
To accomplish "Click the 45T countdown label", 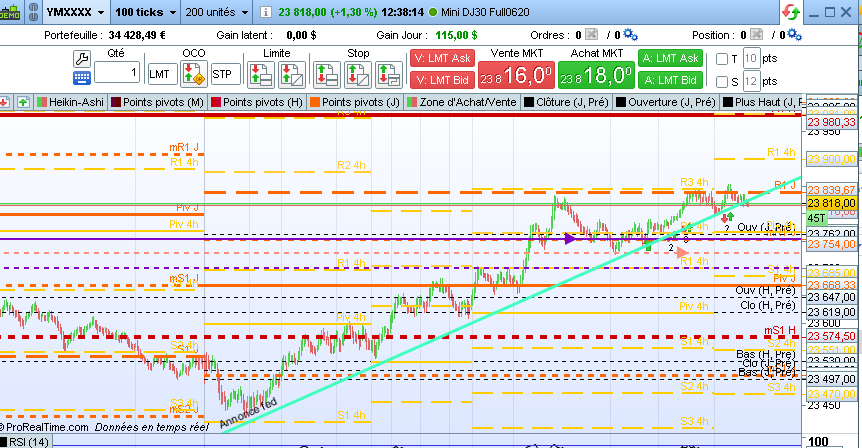I will click(816, 218).
